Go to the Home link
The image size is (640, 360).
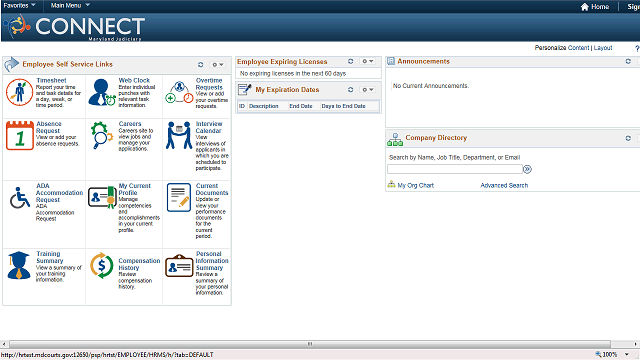tap(600, 7)
